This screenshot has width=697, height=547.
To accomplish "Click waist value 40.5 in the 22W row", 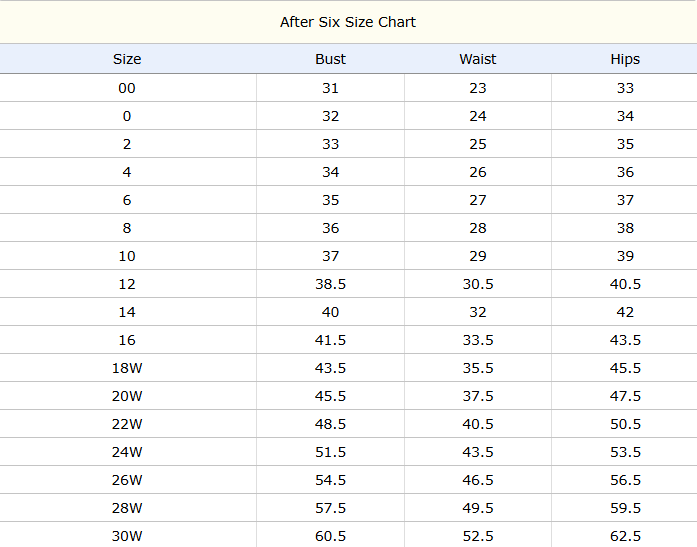I will tap(478, 424).
